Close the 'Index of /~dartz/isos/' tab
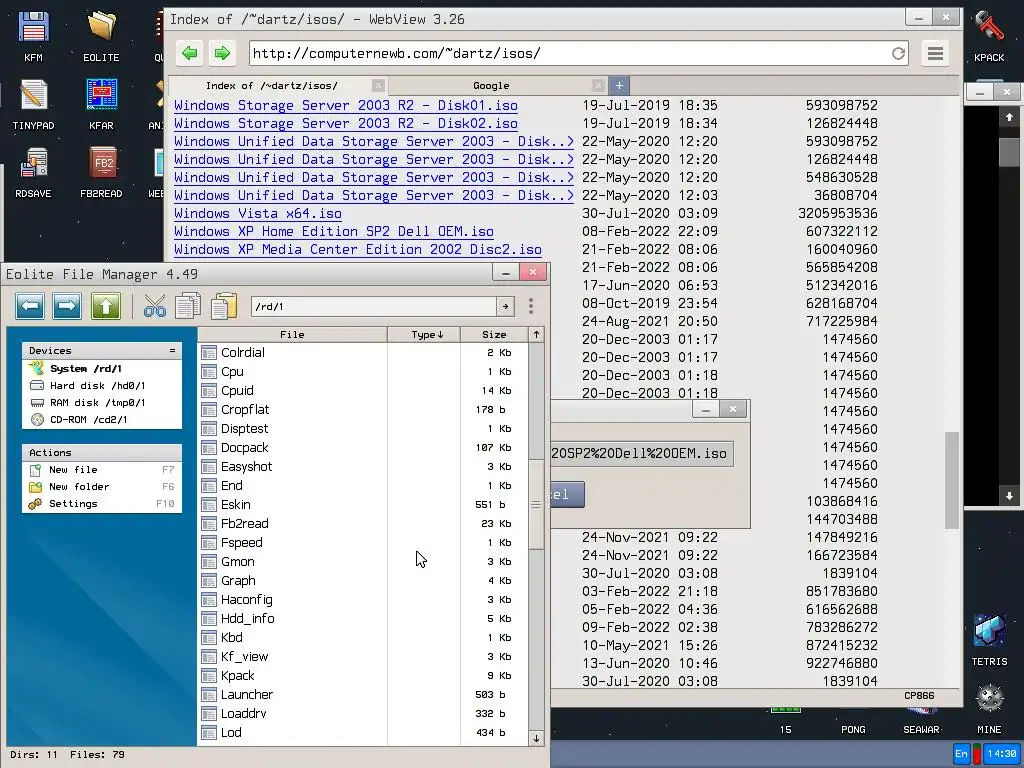This screenshot has height=768, width=1024. tap(378, 86)
